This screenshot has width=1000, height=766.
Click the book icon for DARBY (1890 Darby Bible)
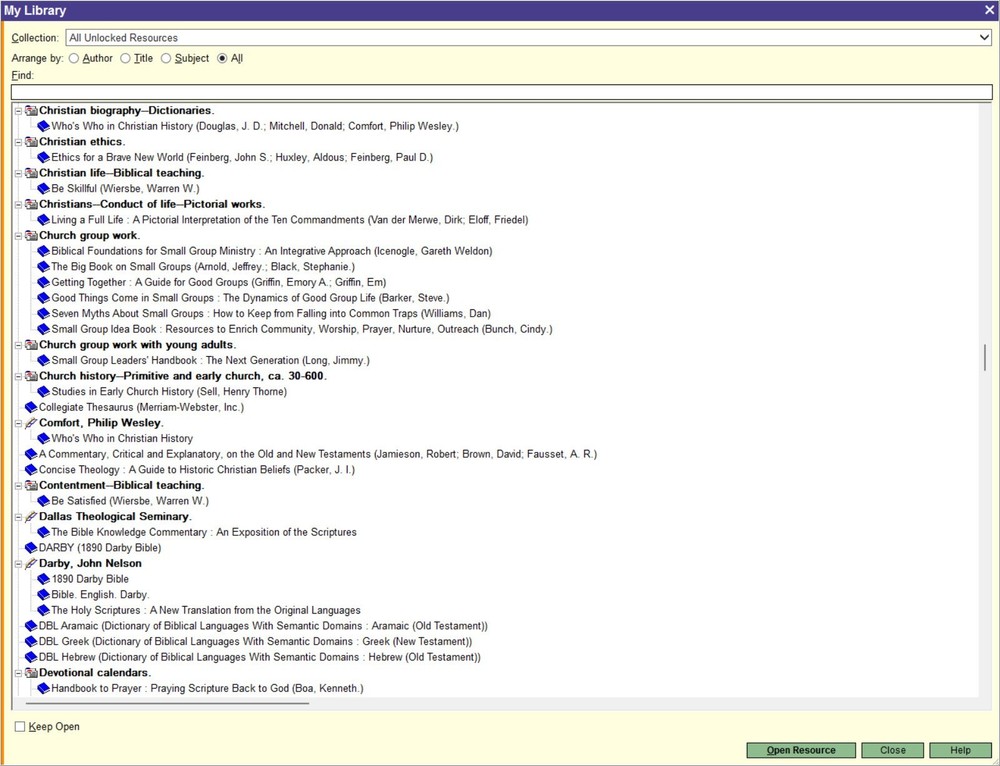(x=31, y=548)
